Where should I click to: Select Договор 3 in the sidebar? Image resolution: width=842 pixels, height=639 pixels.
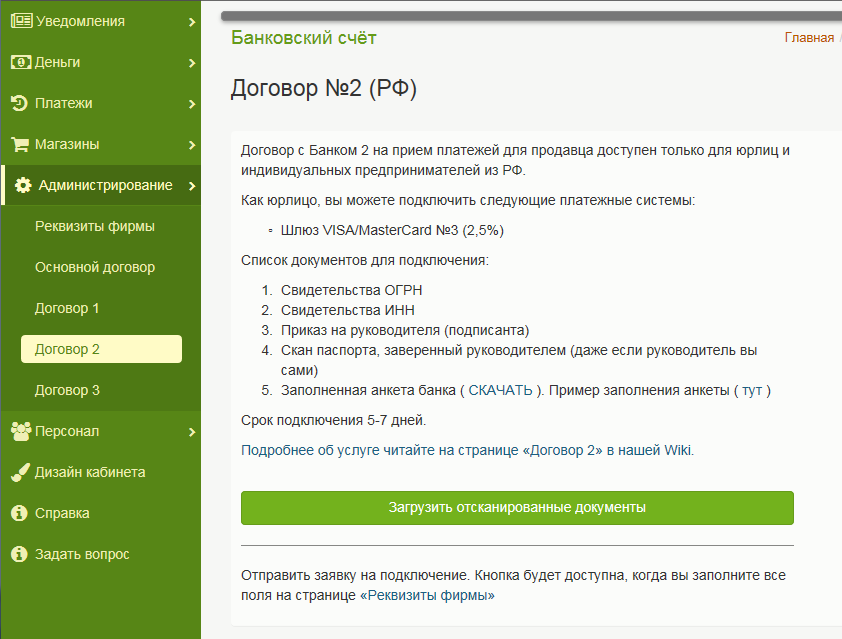tap(68, 390)
